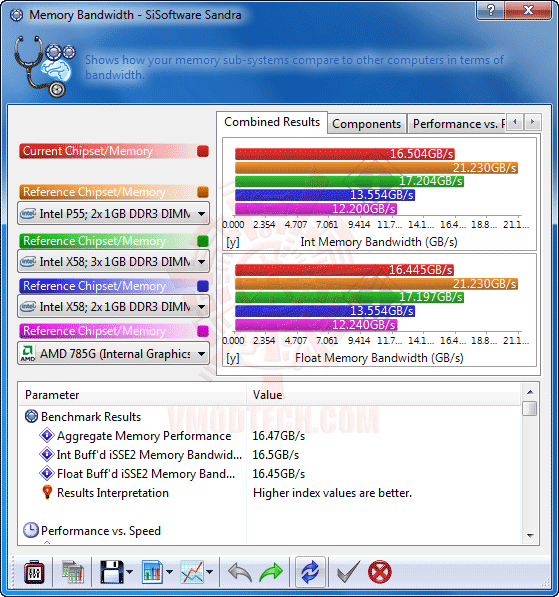
Task: Click the grey back arrow
Action: coord(240,572)
